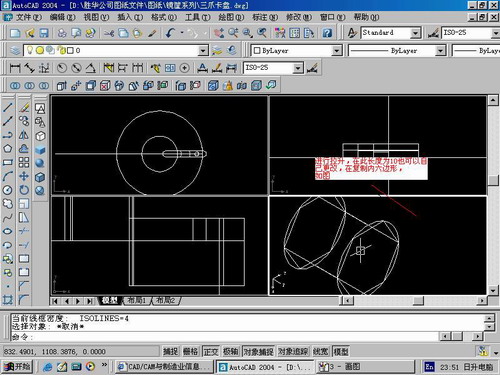Viewport: 500px width, 375px height.
Task: Click the 开始 Start button
Action: point(18,367)
